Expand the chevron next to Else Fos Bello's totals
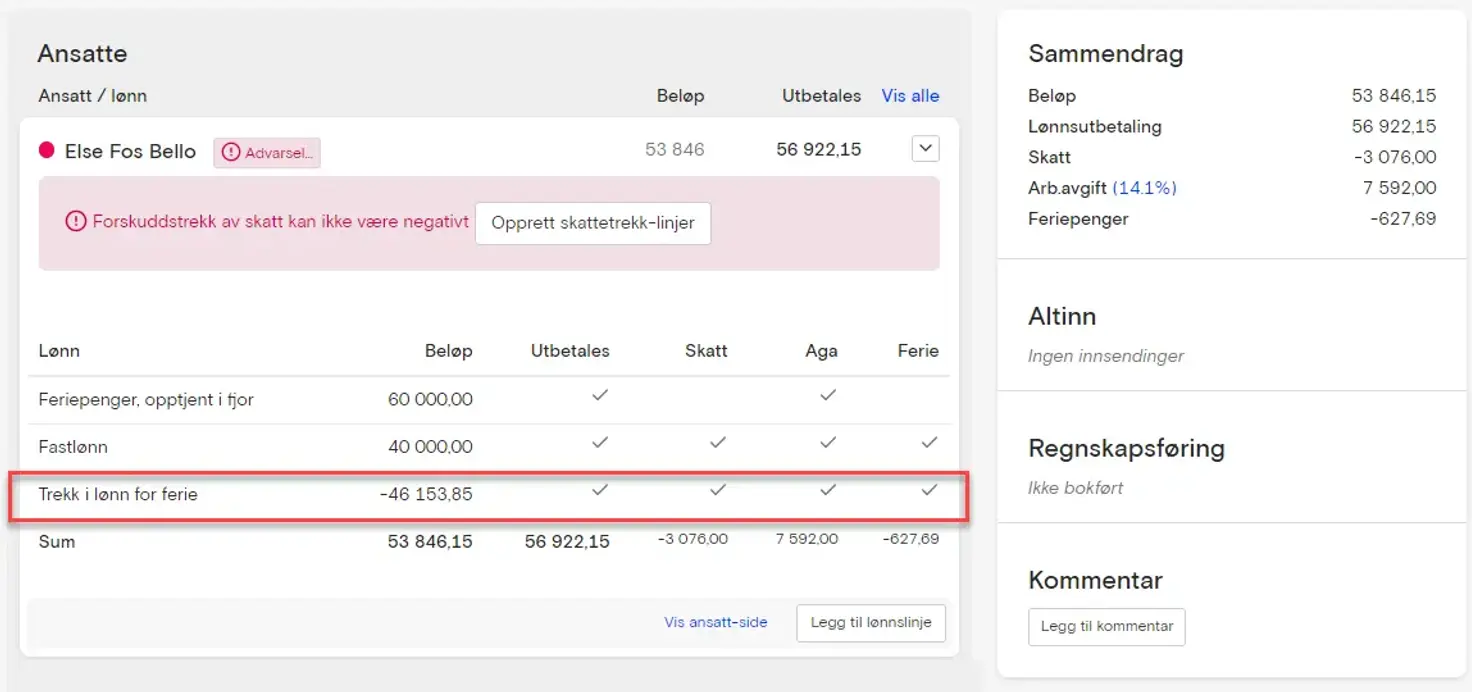Image resolution: width=1472 pixels, height=692 pixels. (x=924, y=148)
